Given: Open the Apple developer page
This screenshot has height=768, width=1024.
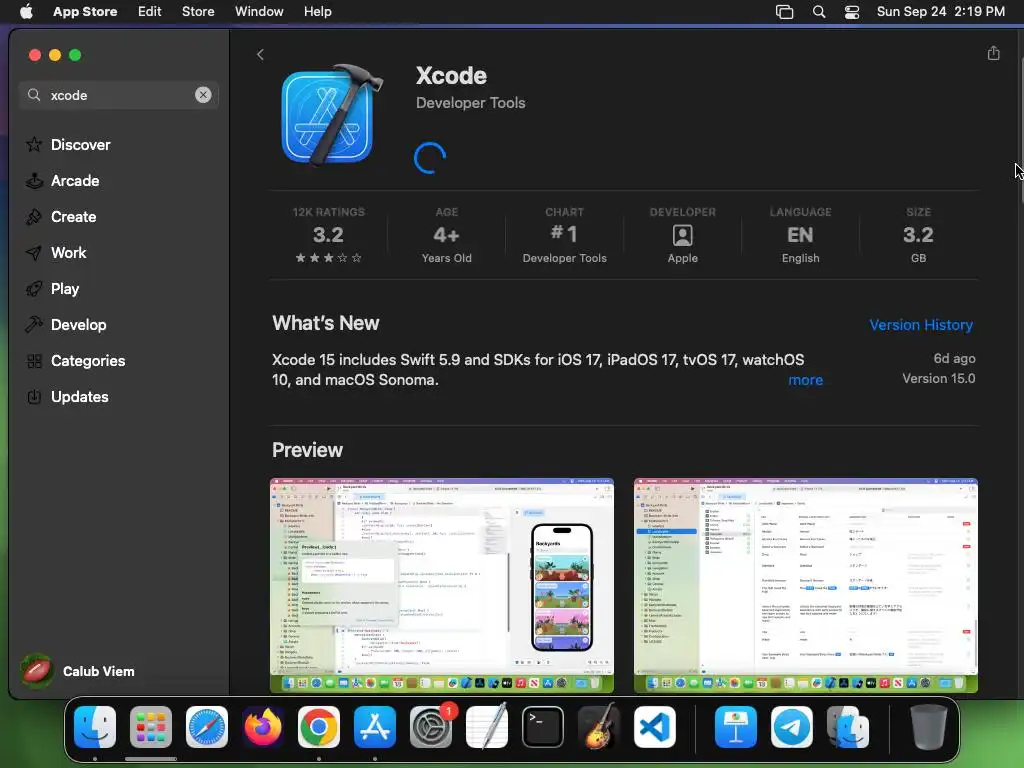Looking at the screenshot, I should pyautogui.click(x=682, y=235).
